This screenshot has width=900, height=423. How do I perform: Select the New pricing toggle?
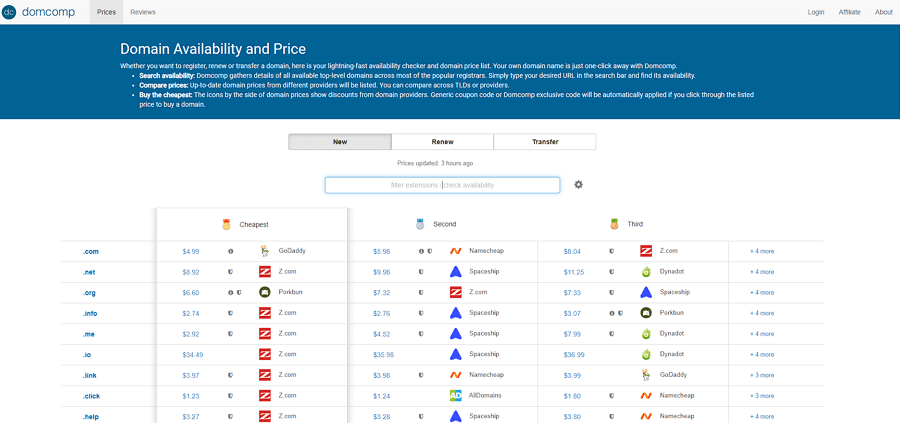[340, 142]
